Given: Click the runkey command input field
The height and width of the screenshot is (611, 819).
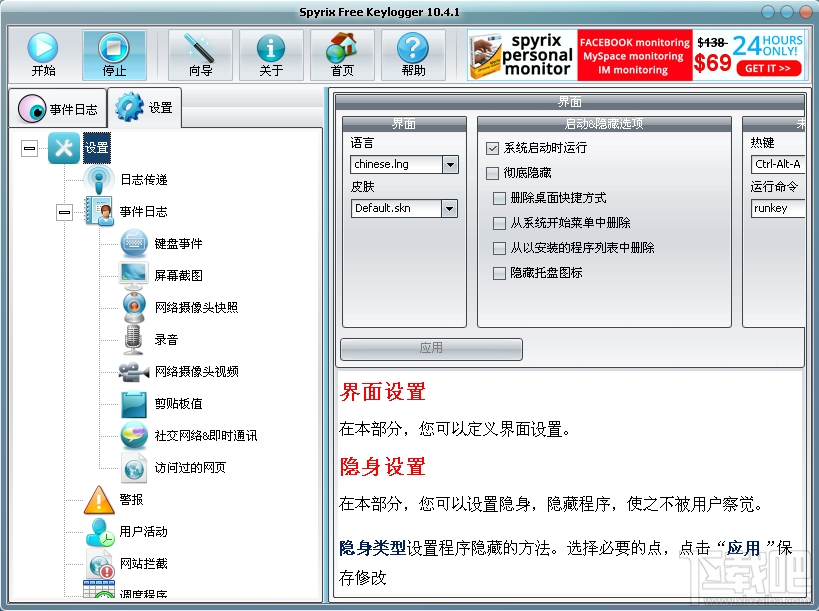Looking at the screenshot, I should (x=777, y=207).
